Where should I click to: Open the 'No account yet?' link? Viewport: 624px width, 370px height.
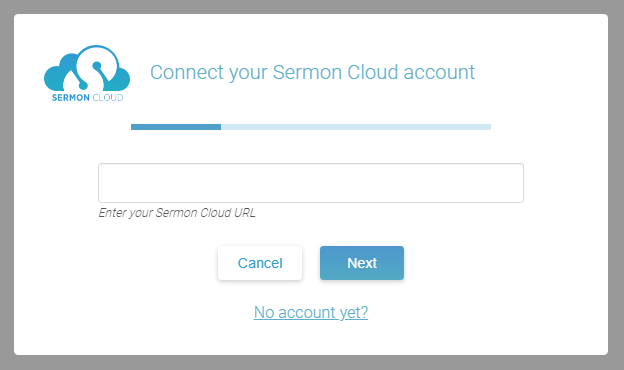tap(311, 312)
